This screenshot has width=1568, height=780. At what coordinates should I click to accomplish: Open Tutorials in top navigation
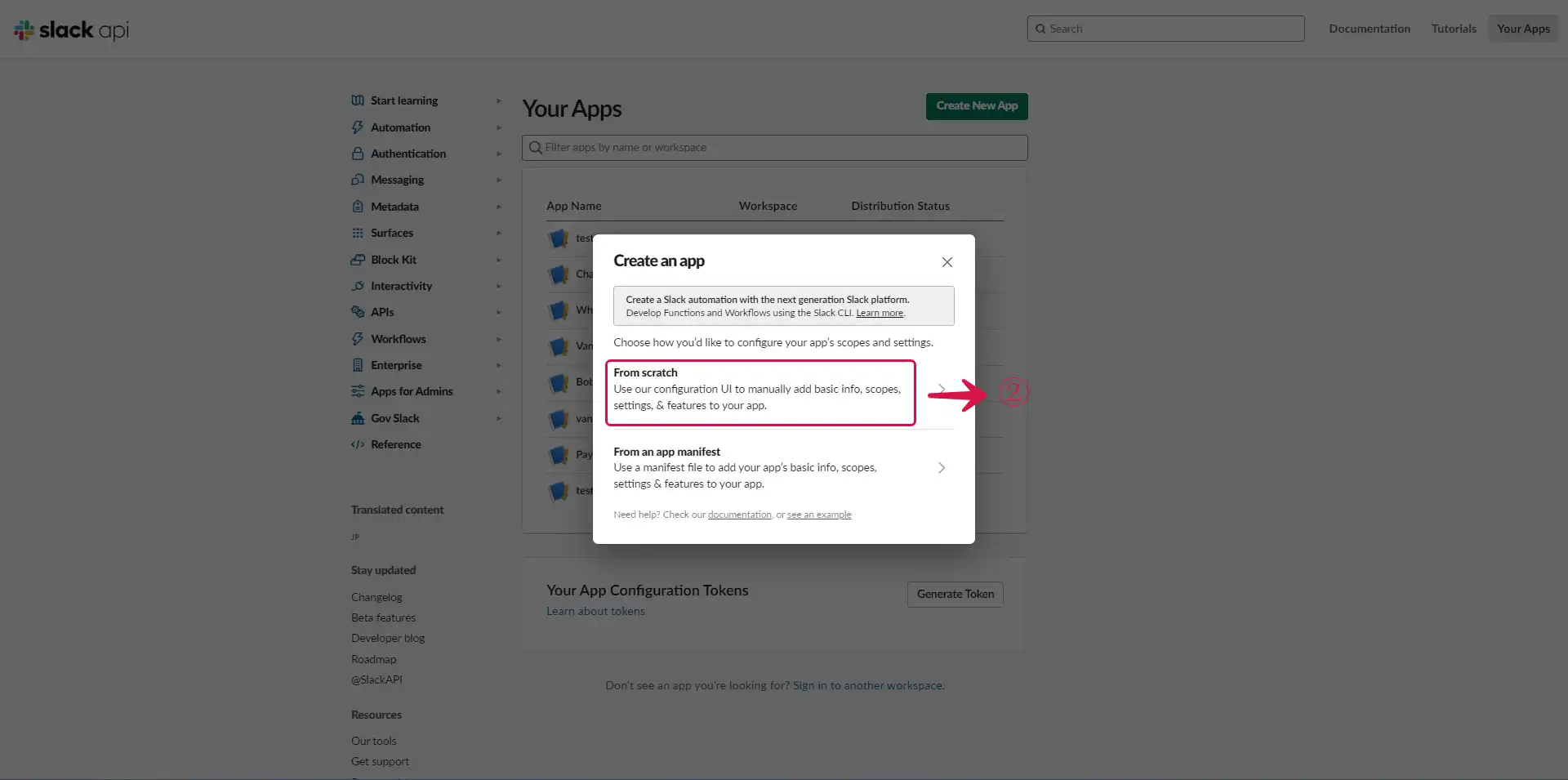[1454, 29]
